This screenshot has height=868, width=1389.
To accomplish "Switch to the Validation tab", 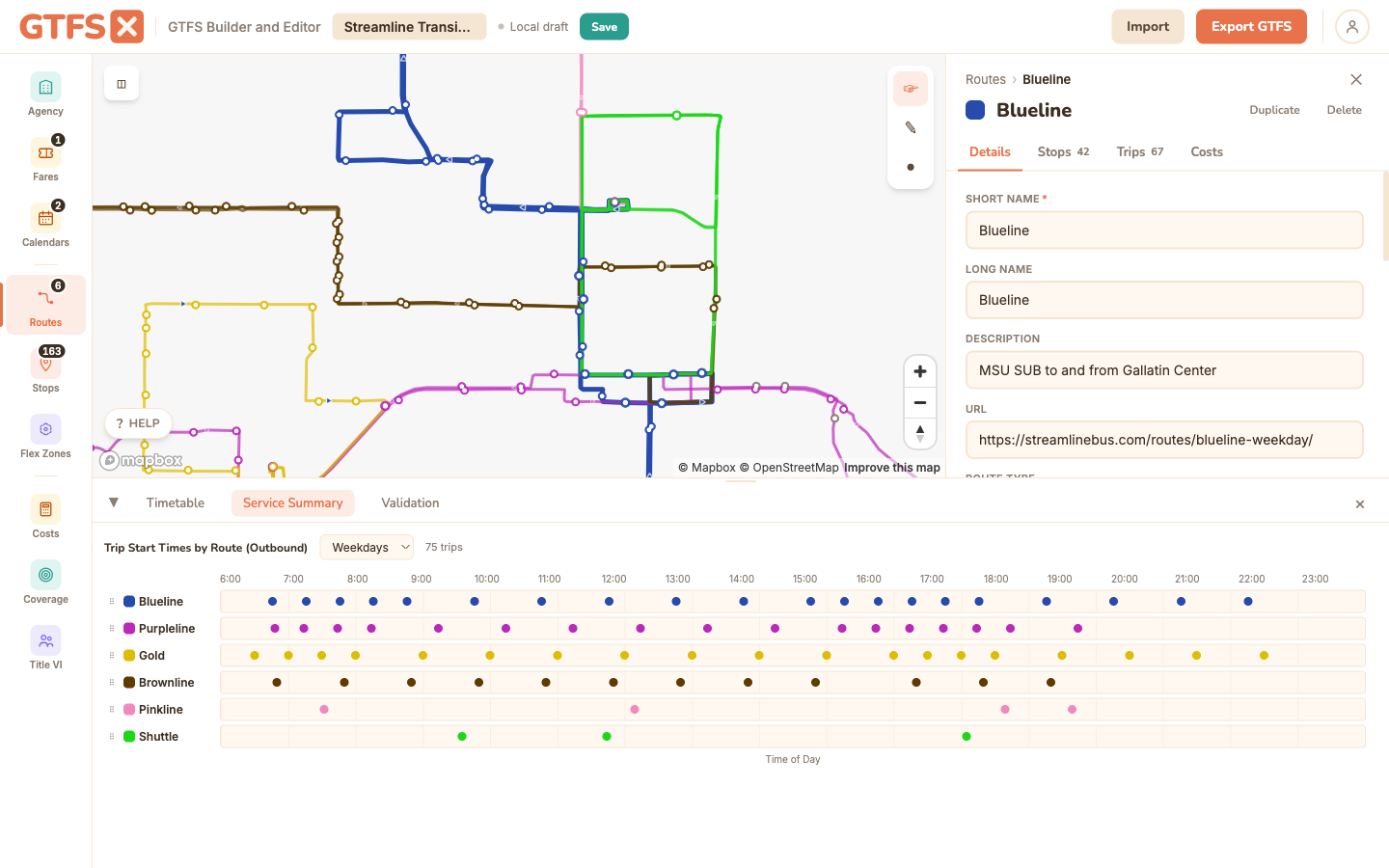I will tap(410, 502).
